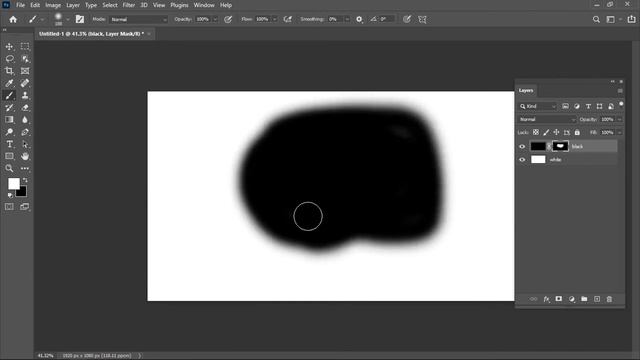Select the Rectangular Marquee tool

coord(25,47)
